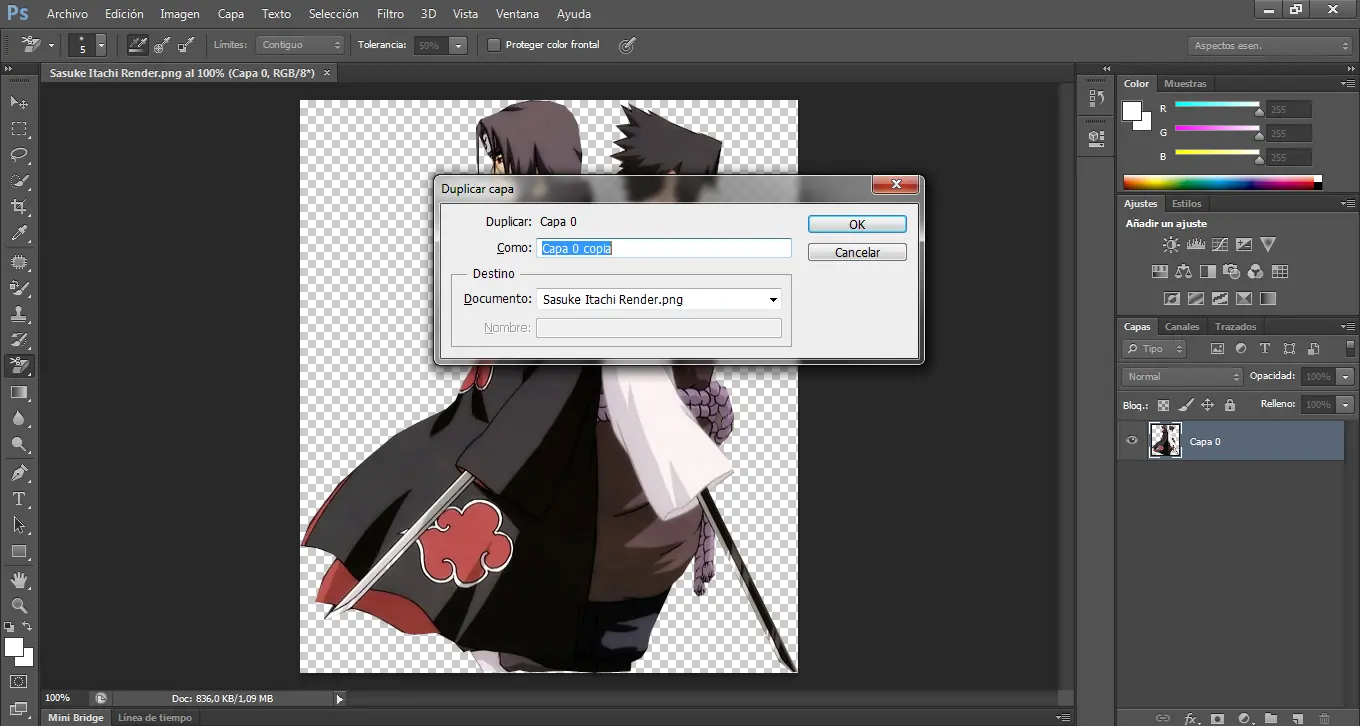Image resolution: width=1360 pixels, height=726 pixels.
Task: Select the Rectangular Marquee tool
Action: pyautogui.click(x=19, y=129)
